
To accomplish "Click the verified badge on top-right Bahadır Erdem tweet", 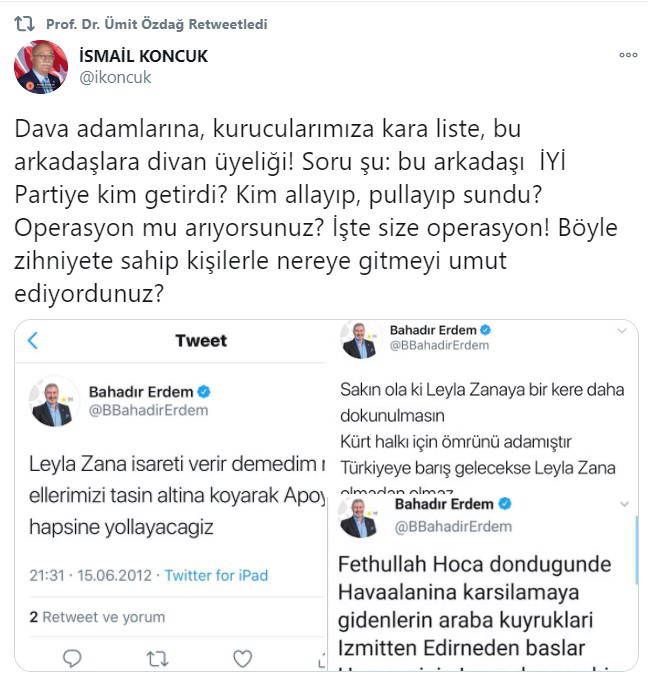I will pos(485,330).
